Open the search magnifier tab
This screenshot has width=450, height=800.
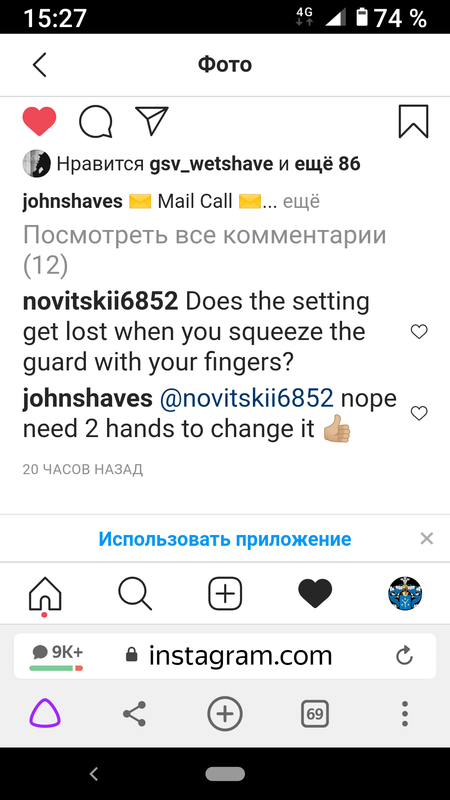[135, 594]
